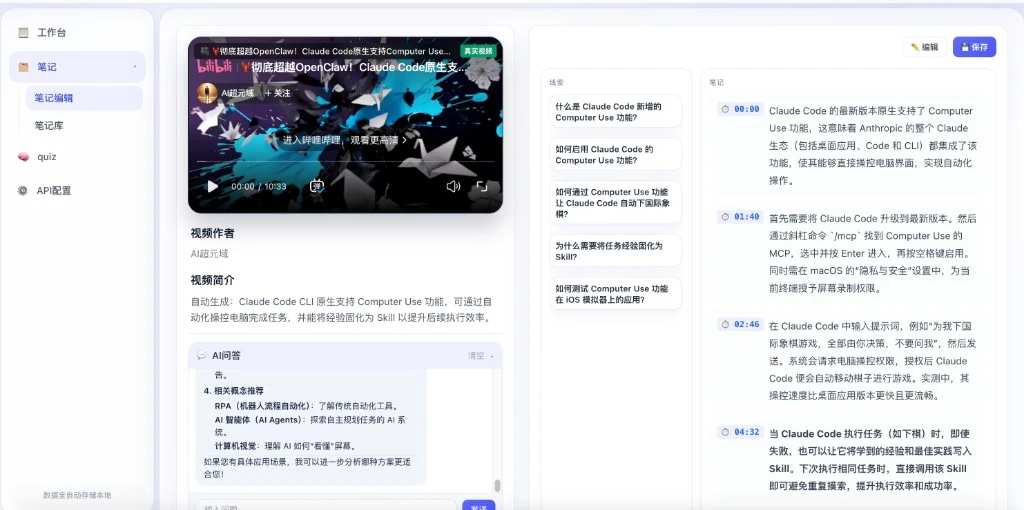Click 进入哔哩哔哩，观看更高清 link
Image resolution: width=1024 pixels, height=510 pixels.
[x=344, y=140]
